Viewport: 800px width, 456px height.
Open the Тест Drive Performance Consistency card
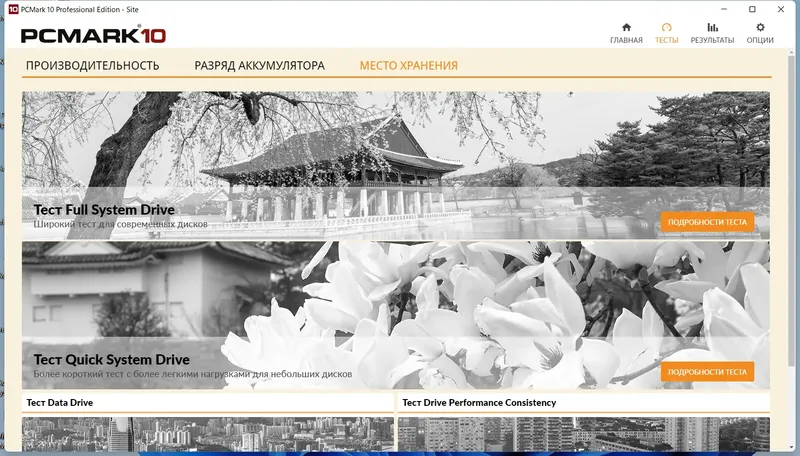pyautogui.click(x=584, y=422)
